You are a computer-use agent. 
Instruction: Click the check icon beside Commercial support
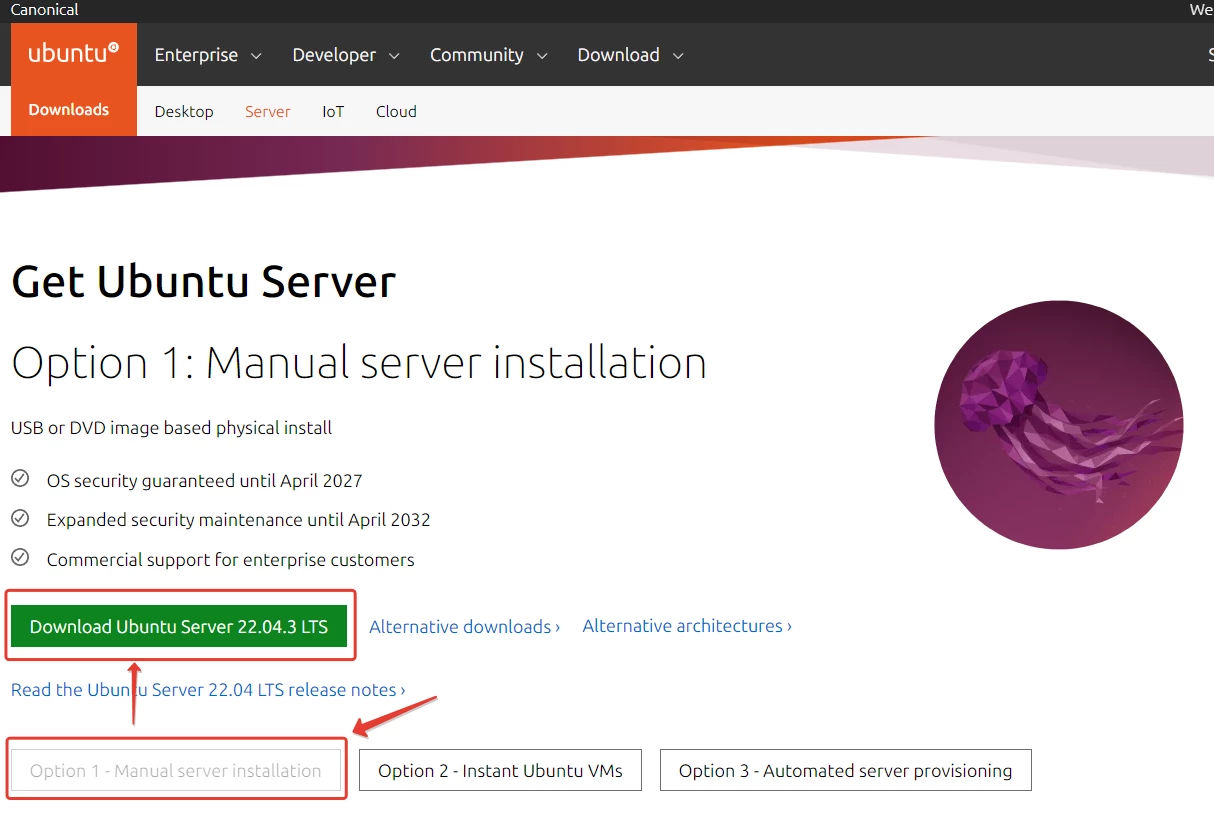coord(20,557)
